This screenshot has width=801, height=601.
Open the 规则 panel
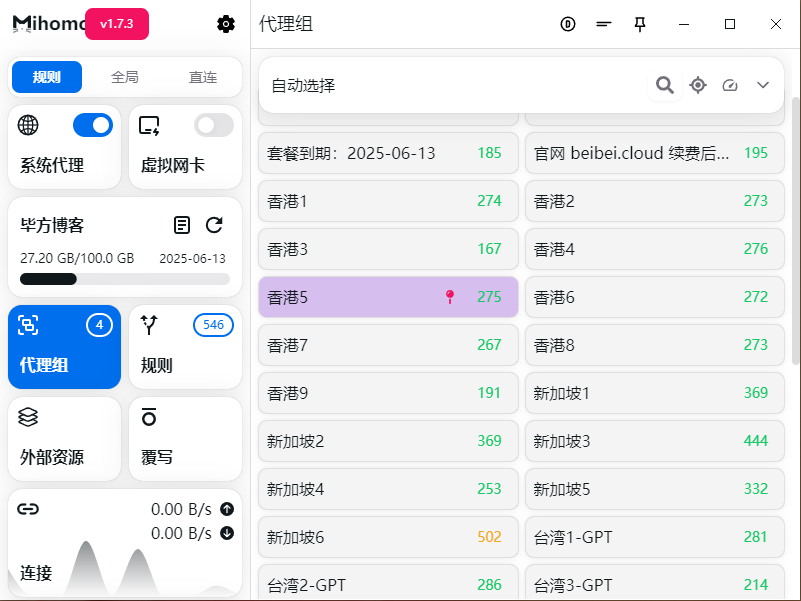coord(185,347)
